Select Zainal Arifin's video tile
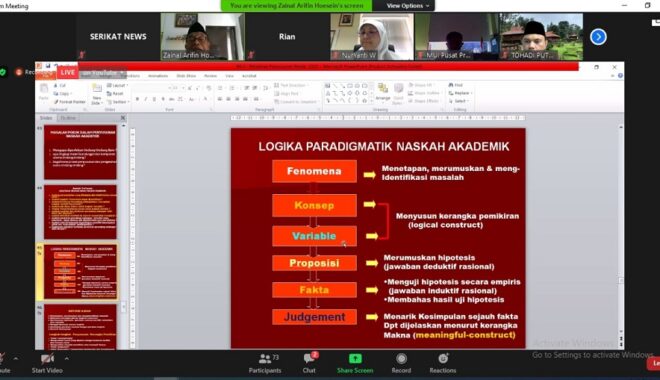 (x=202, y=37)
